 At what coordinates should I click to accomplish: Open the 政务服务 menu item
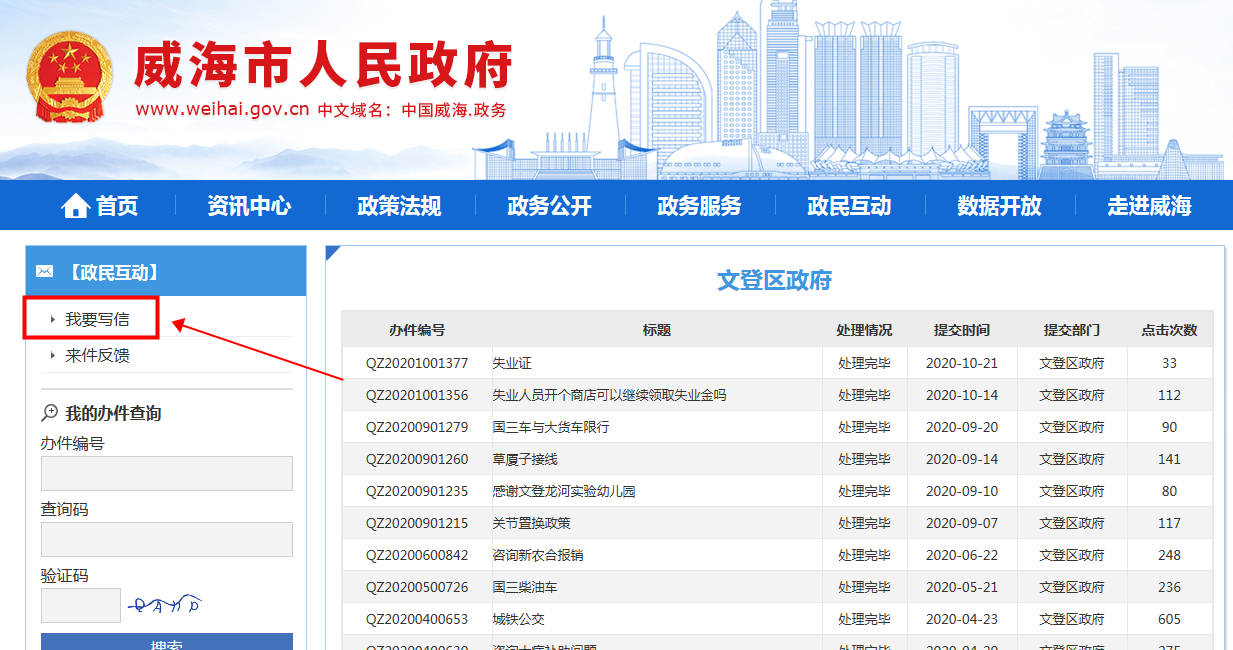pos(699,206)
